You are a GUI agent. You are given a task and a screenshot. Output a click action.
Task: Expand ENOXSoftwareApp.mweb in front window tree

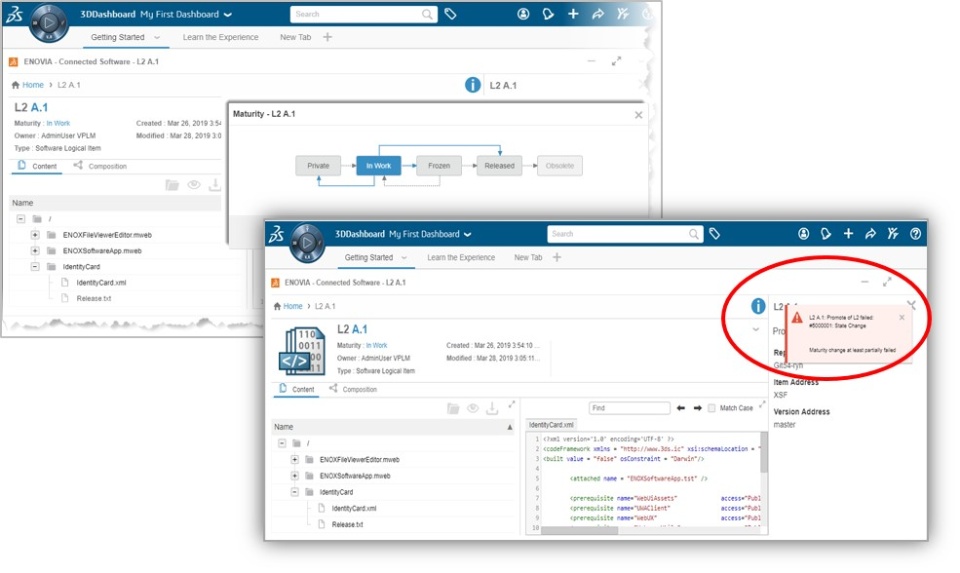click(294, 476)
